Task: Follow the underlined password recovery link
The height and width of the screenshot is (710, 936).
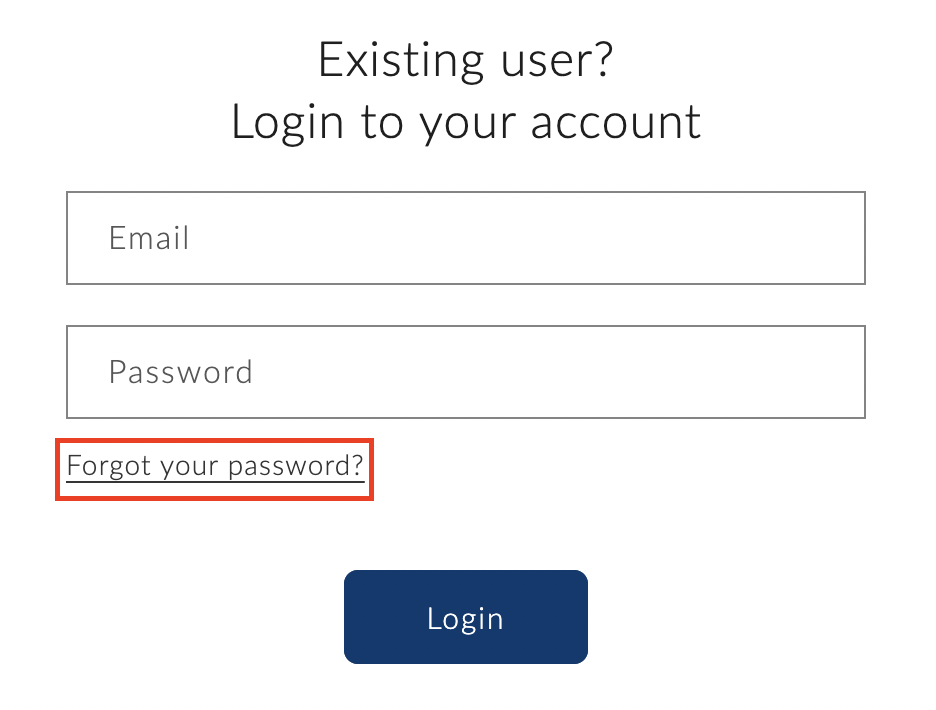Action: [x=215, y=466]
